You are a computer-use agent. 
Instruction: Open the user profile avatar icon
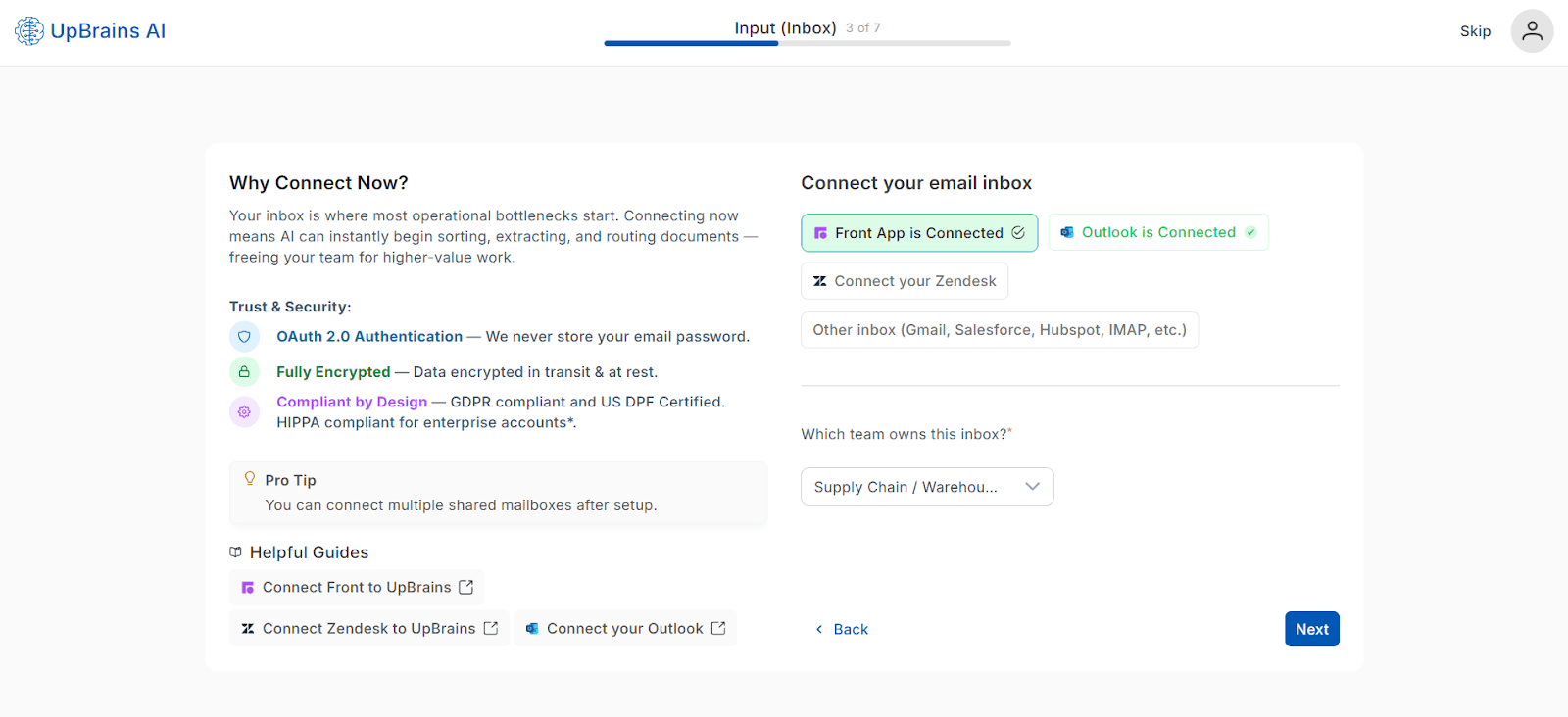[x=1532, y=31]
